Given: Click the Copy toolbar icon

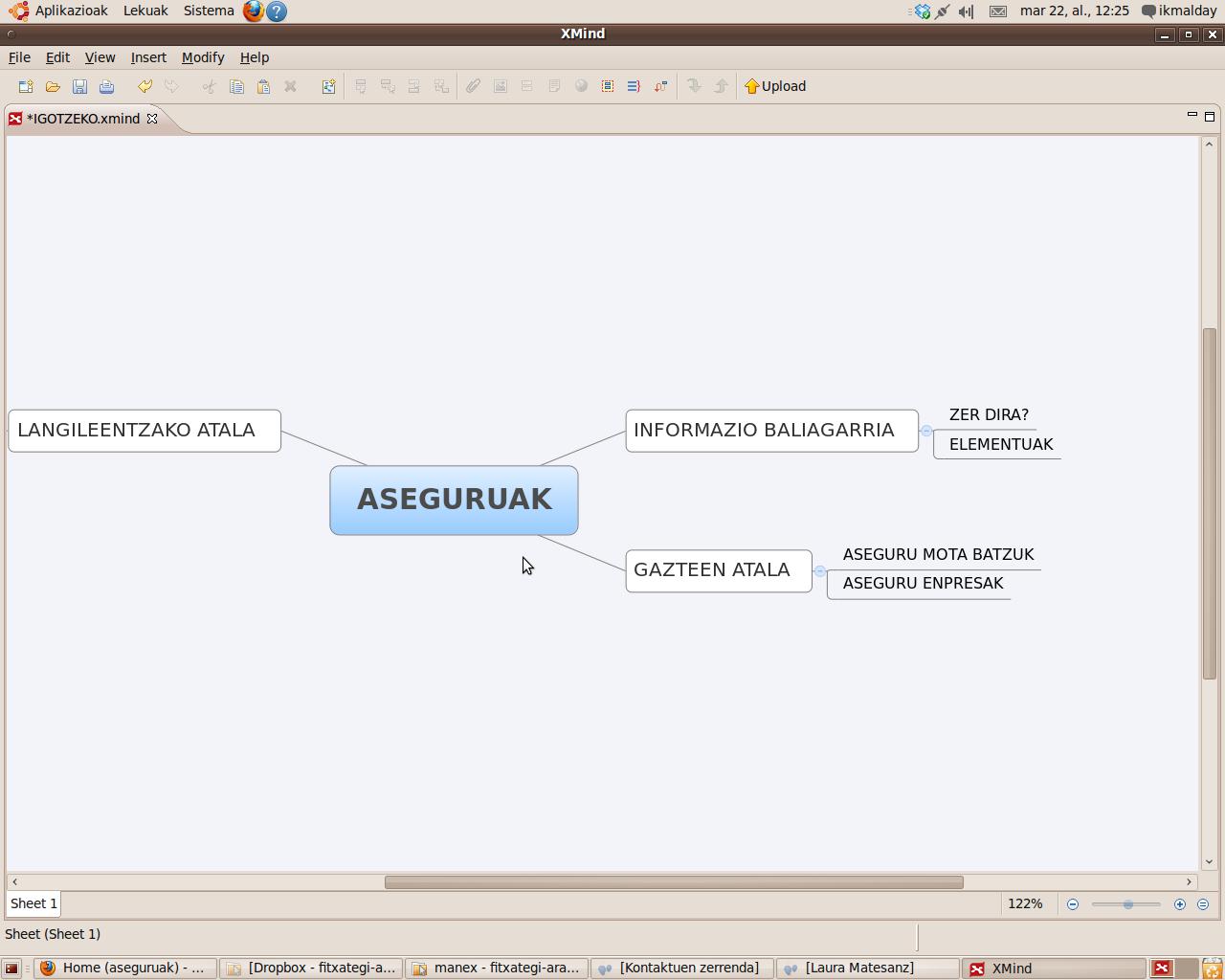Looking at the screenshot, I should coord(236,86).
